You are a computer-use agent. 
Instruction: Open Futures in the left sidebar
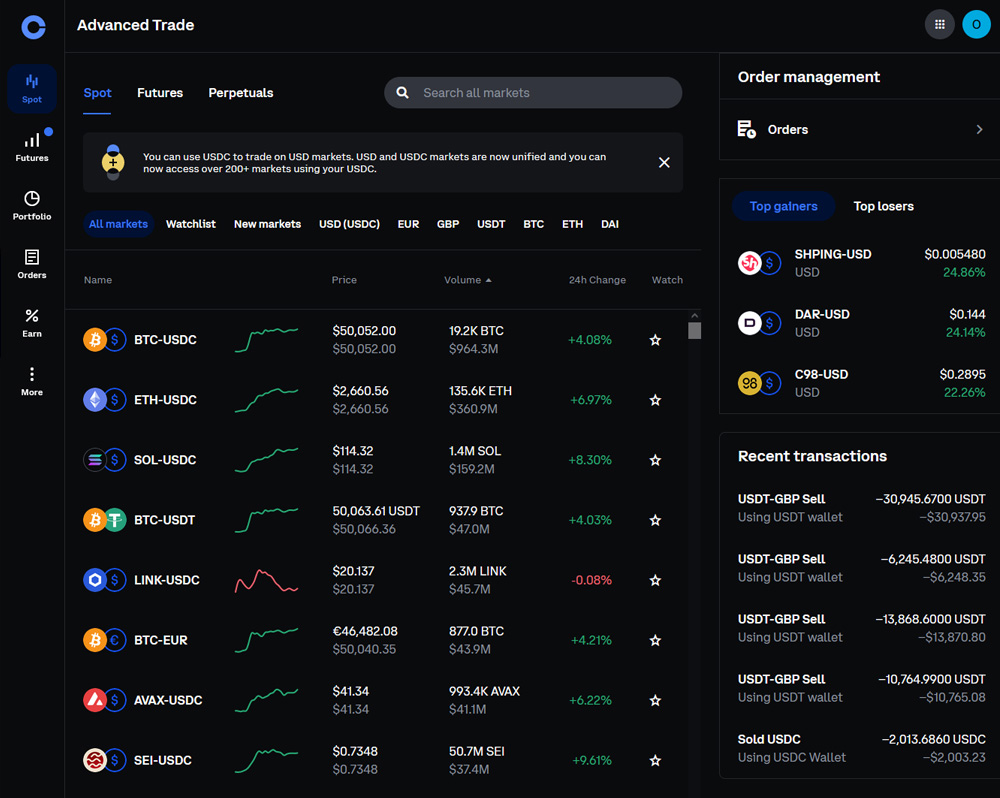pyautogui.click(x=32, y=147)
